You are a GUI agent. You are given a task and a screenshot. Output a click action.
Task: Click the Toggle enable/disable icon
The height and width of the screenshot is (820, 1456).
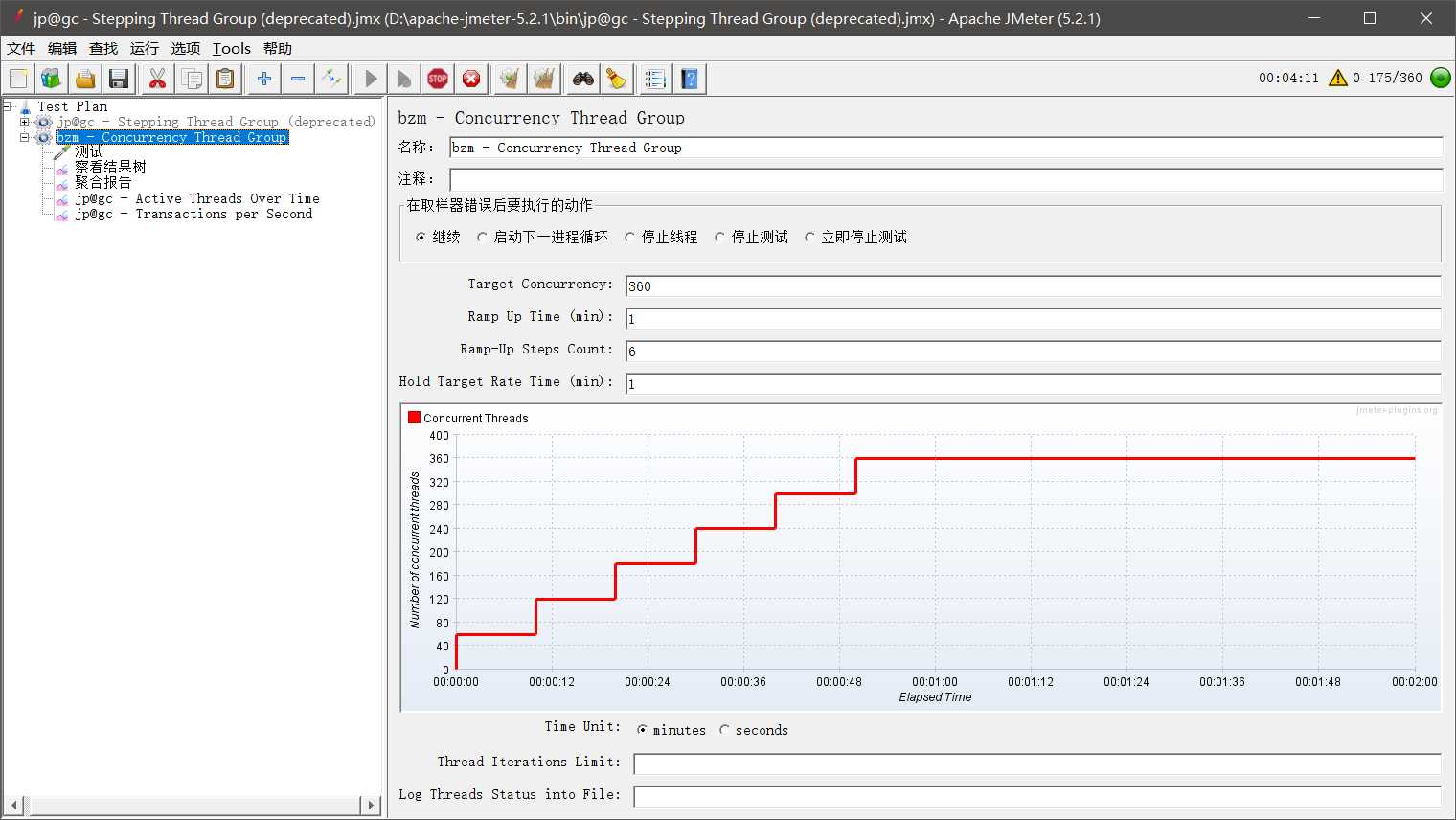[x=332, y=79]
